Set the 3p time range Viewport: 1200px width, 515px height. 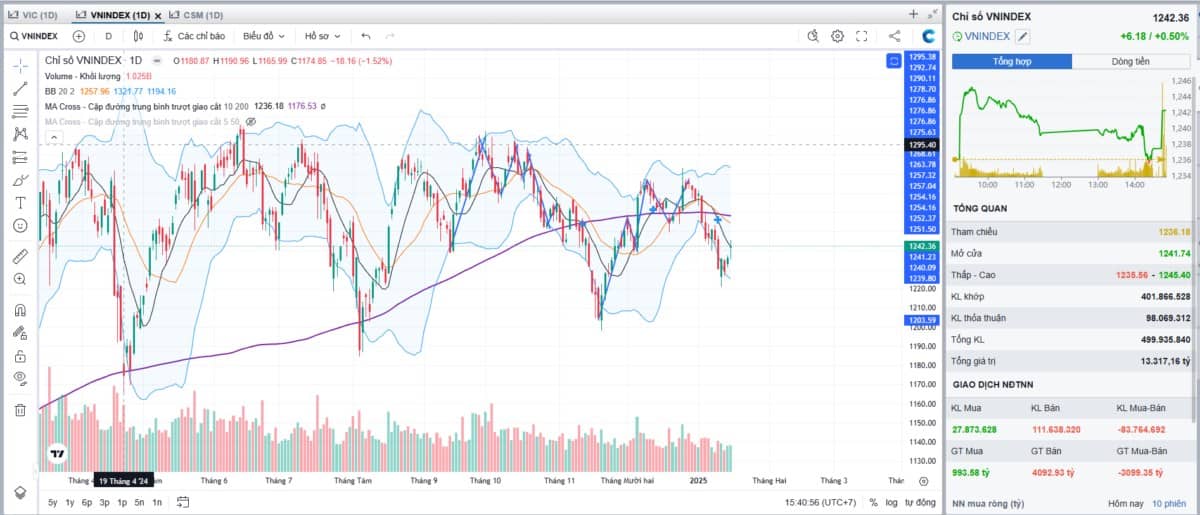coord(104,502)
